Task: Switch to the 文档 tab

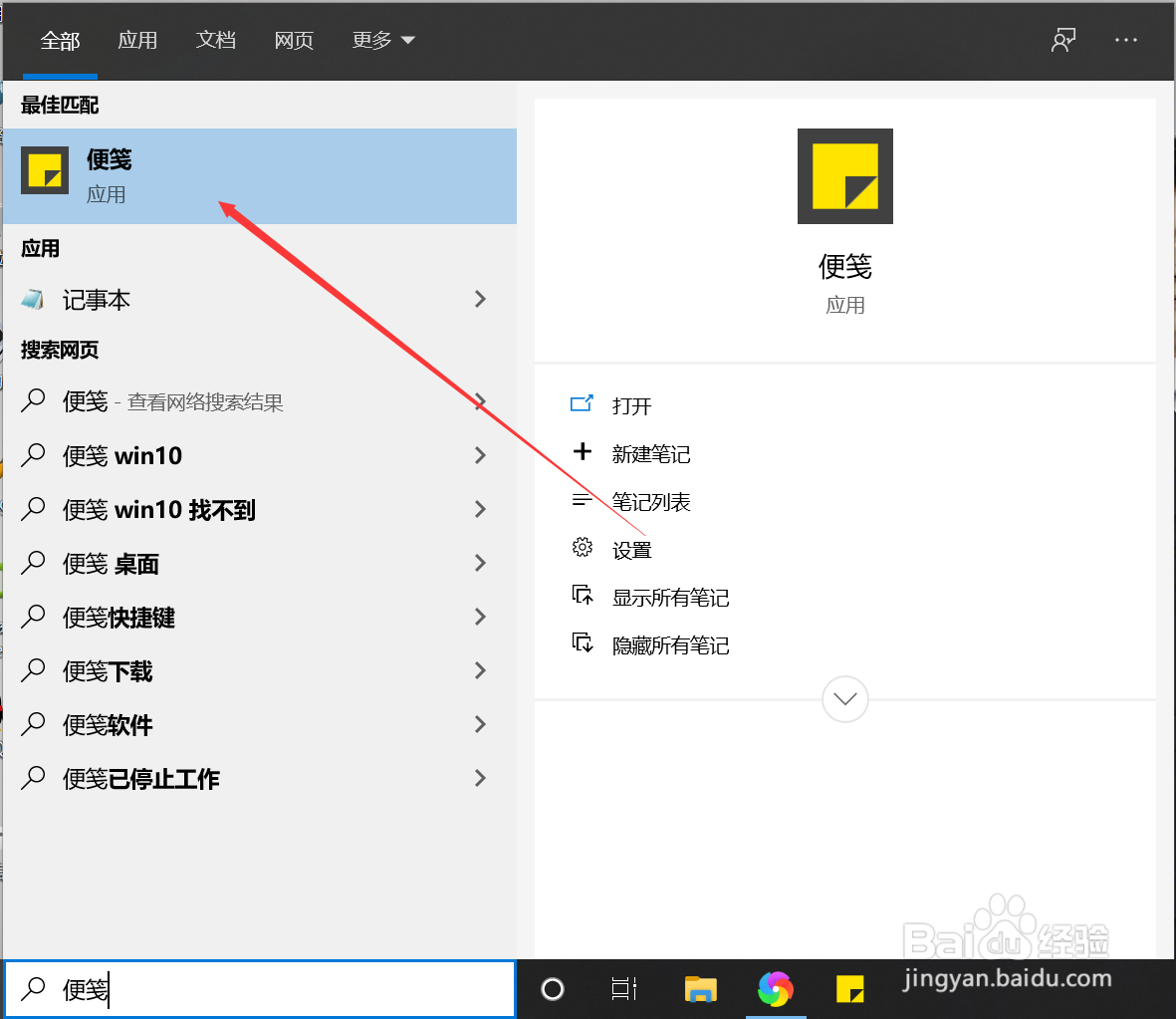Action: tap(216, 40)
